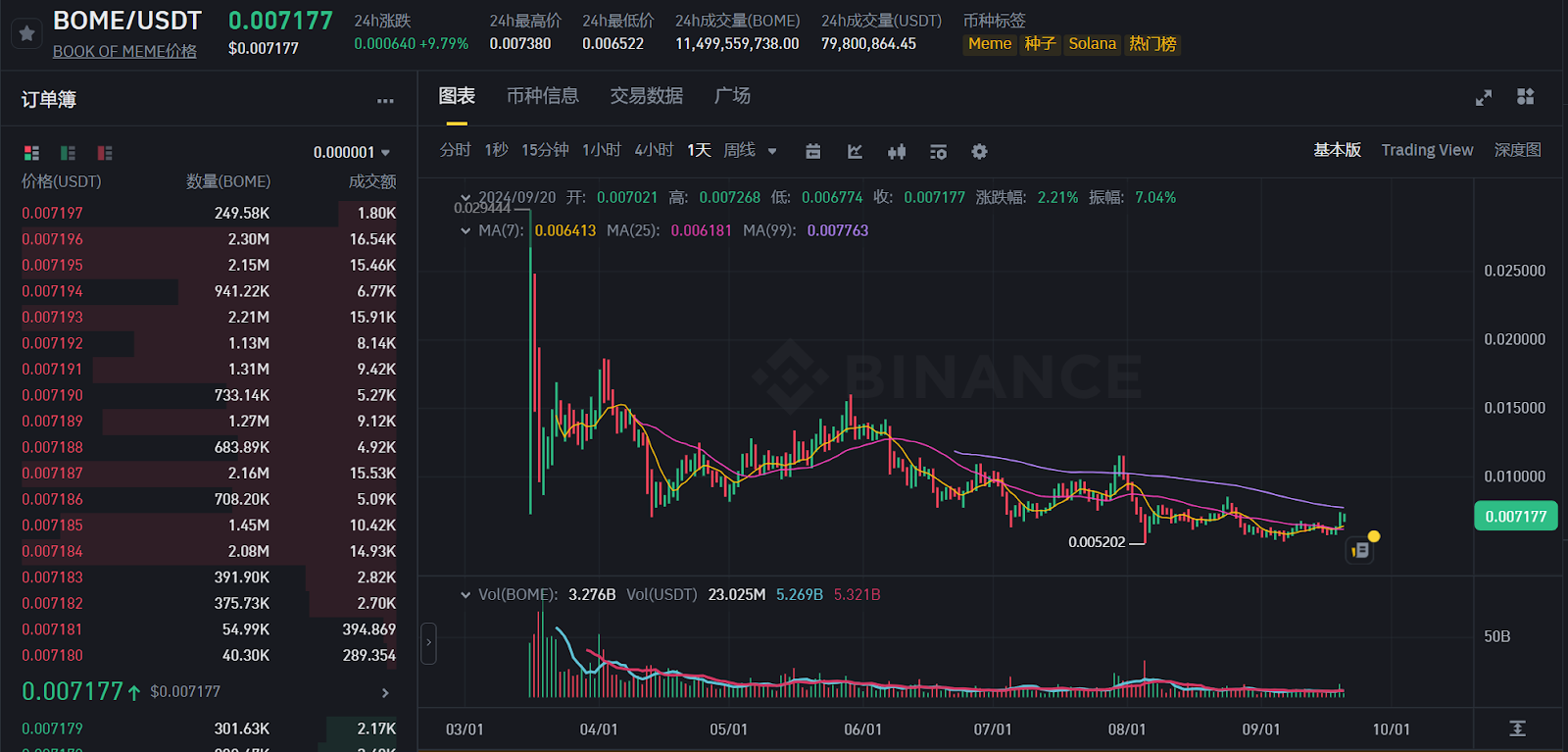Show only buy orders in order book
This screenshot has width=1568, height=752.
click(68, 153)
